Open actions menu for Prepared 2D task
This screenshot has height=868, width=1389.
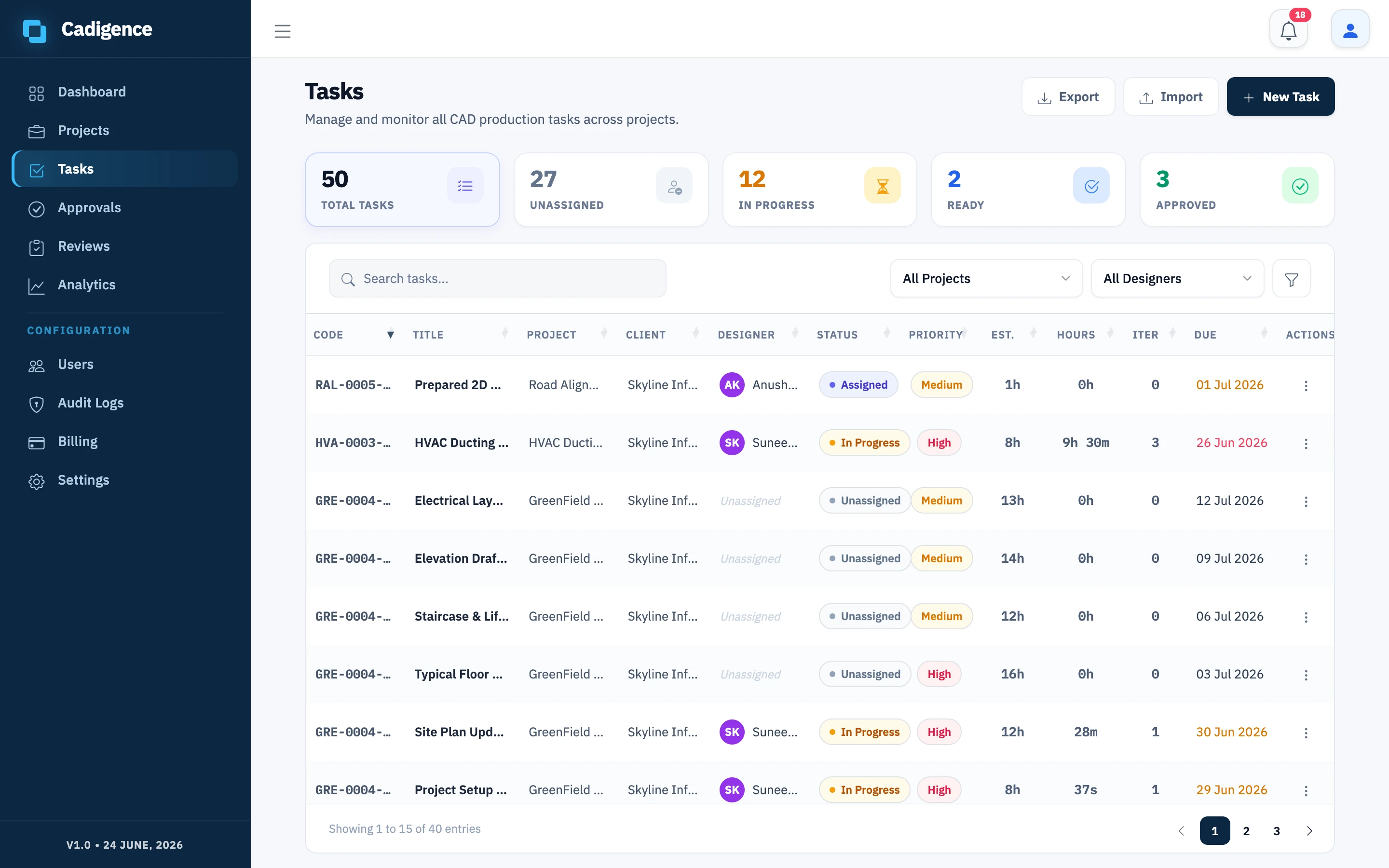click(1306, 386)
